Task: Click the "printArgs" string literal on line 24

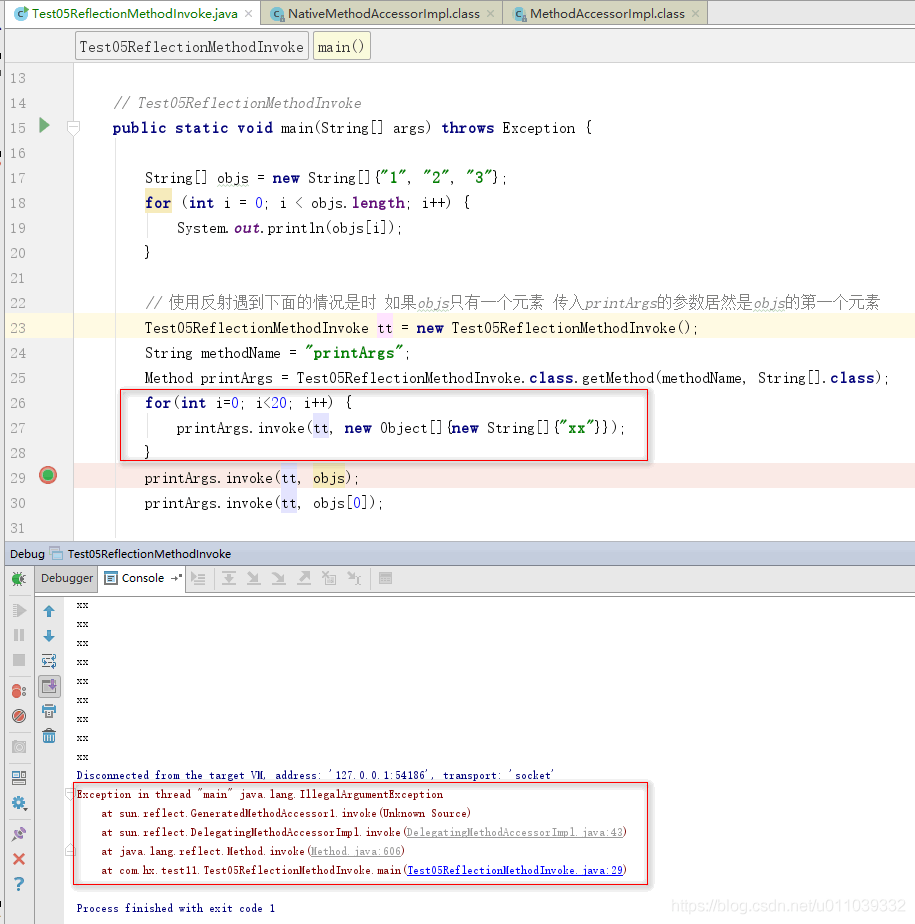Action: 354,353
